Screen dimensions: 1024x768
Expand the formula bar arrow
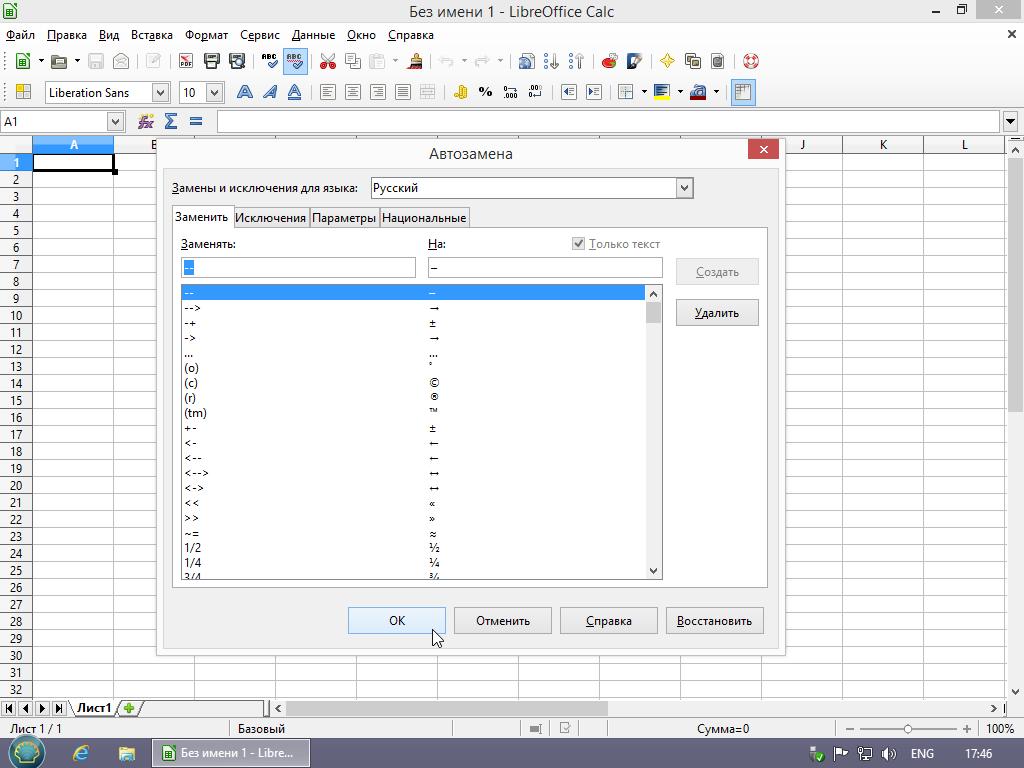coord(1010,121)
